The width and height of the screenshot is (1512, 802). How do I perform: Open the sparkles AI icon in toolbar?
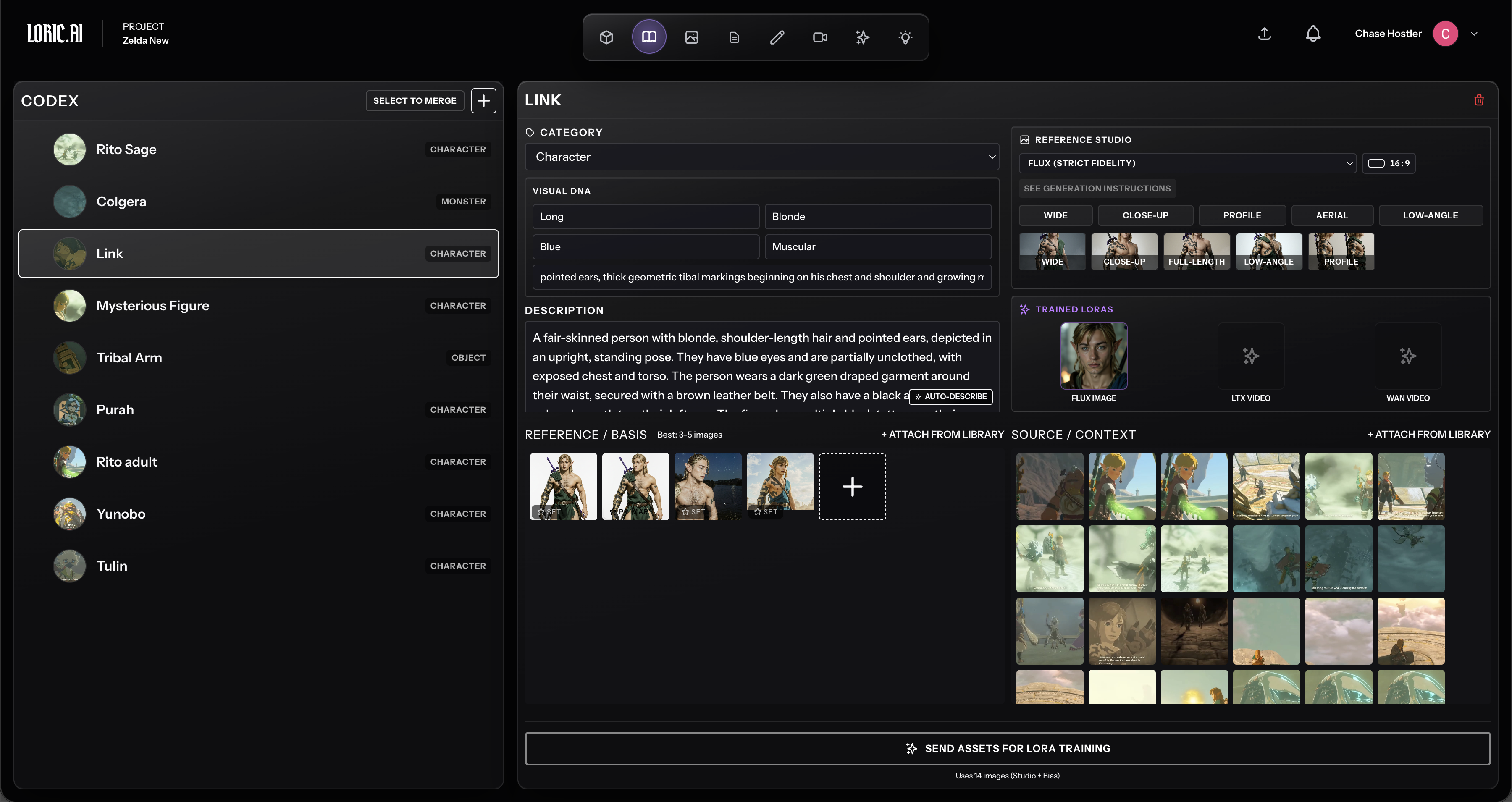(x=862, y=37)
